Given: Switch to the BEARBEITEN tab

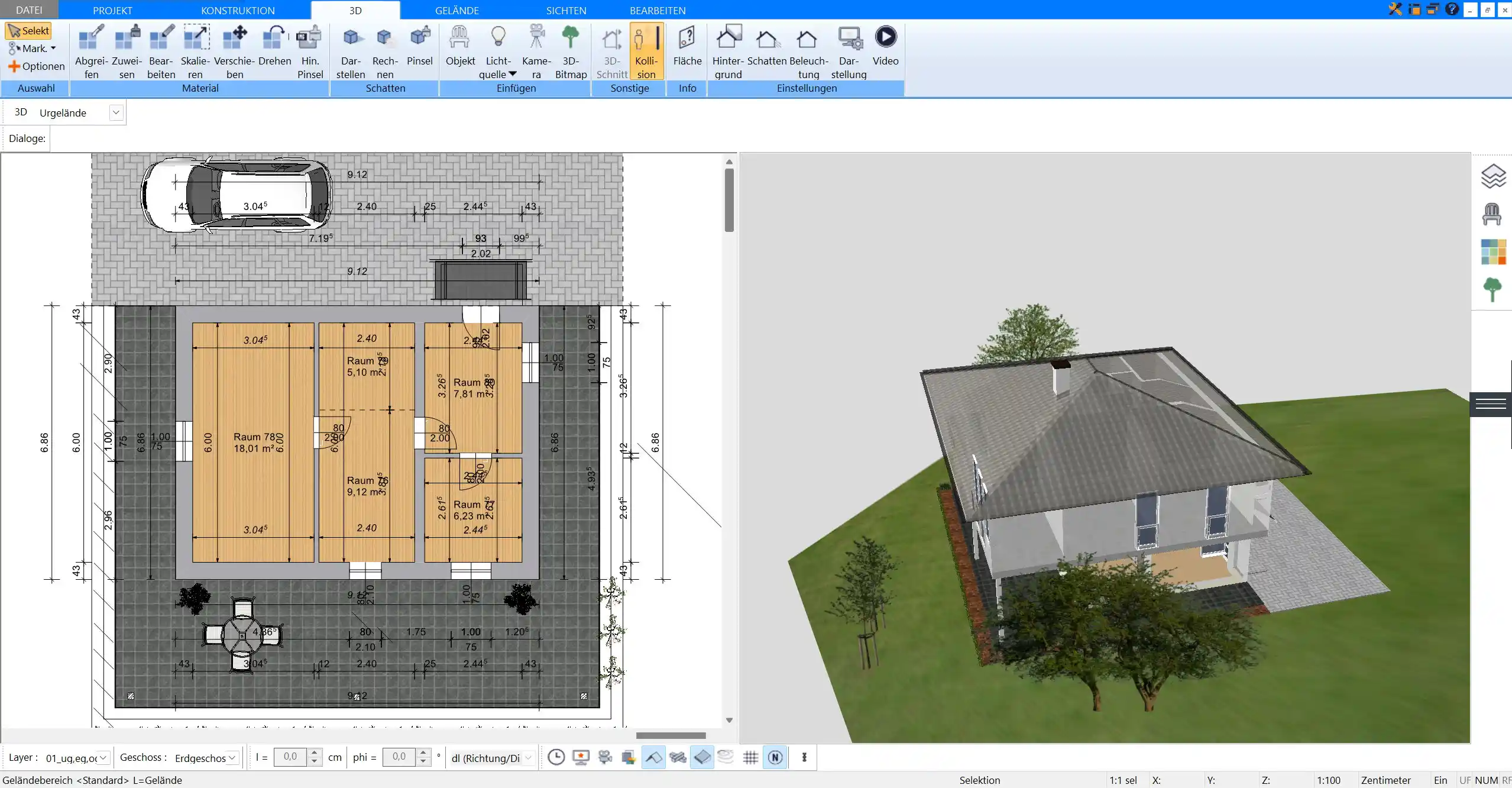Looking at the screenshot, I should pyautogui.click(x=658, y=10).
